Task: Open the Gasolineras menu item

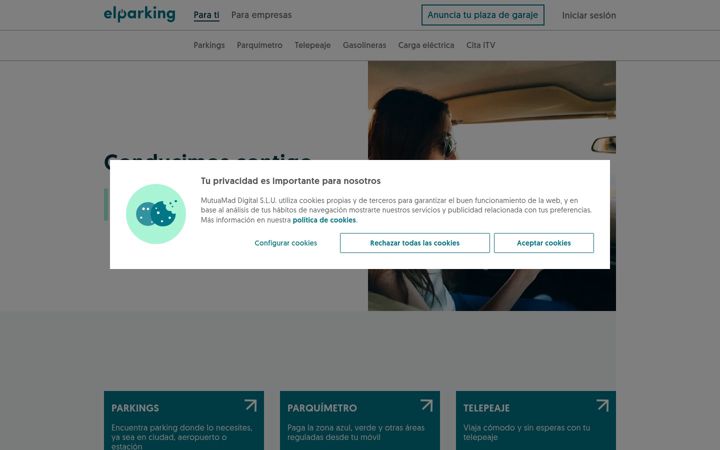Action: 364,45
